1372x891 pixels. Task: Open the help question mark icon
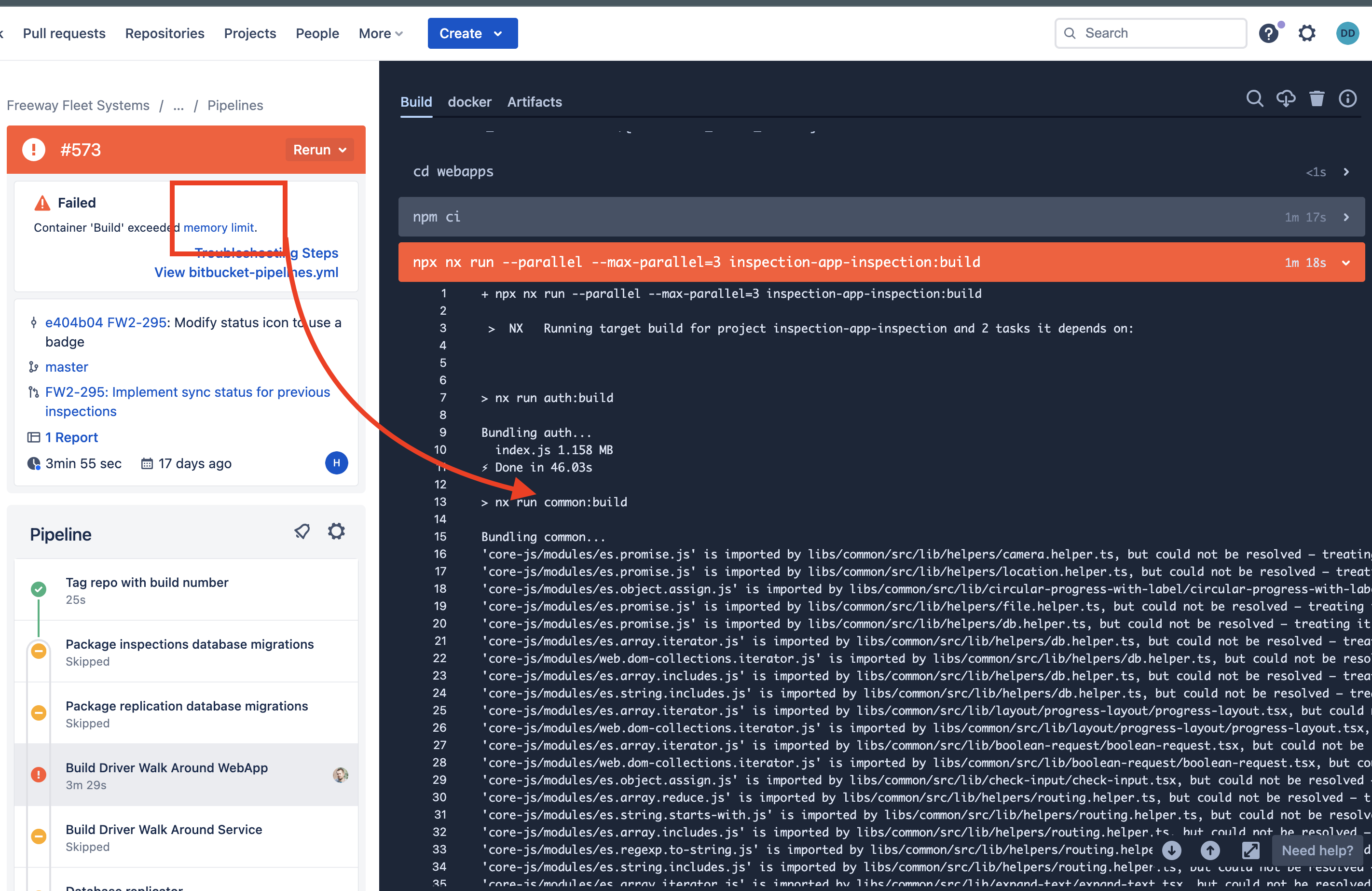(x=1268, y=33)
